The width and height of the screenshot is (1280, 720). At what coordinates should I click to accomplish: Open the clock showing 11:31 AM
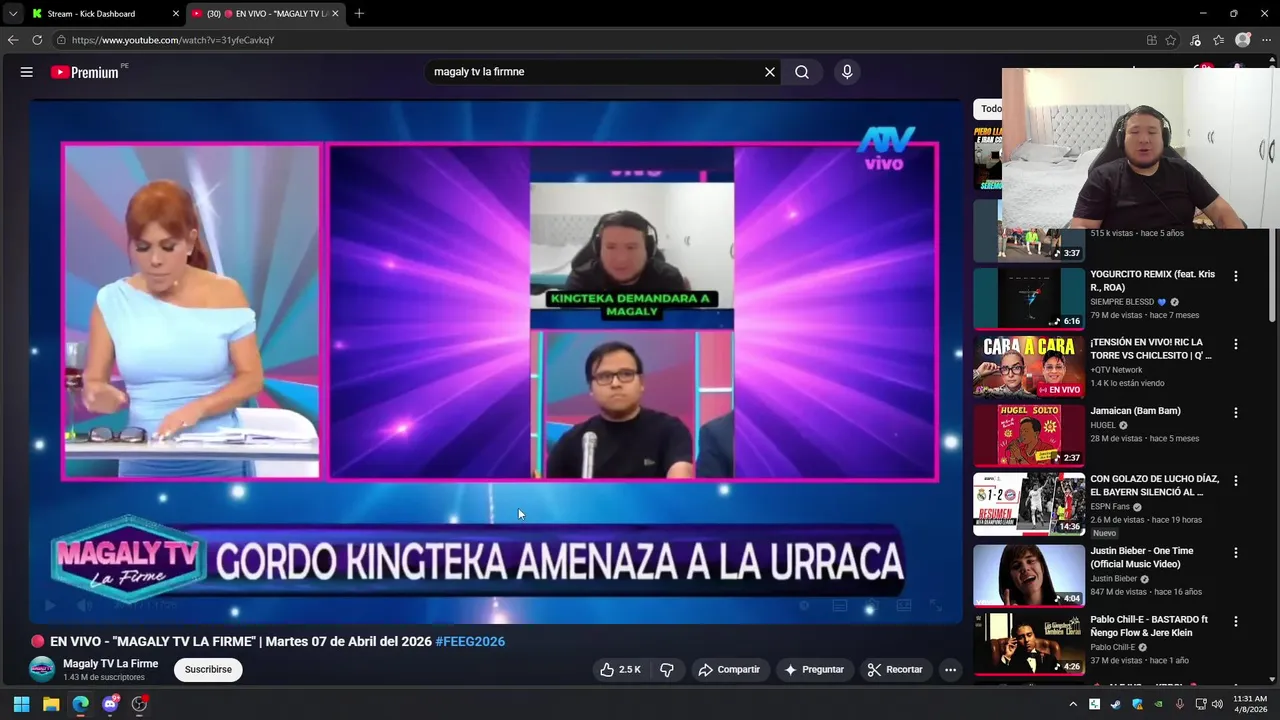[x=1250, y=704]
